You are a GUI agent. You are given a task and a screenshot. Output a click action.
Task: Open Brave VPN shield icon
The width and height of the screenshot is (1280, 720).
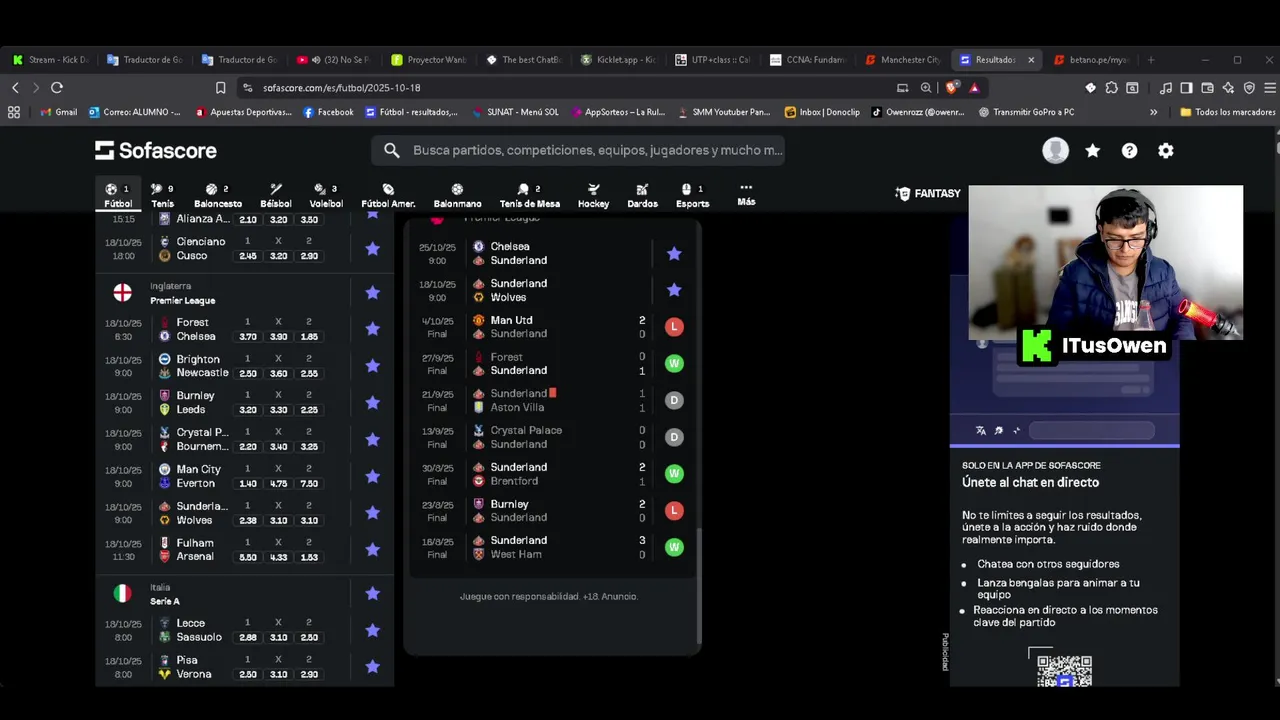coord(1249,88)
